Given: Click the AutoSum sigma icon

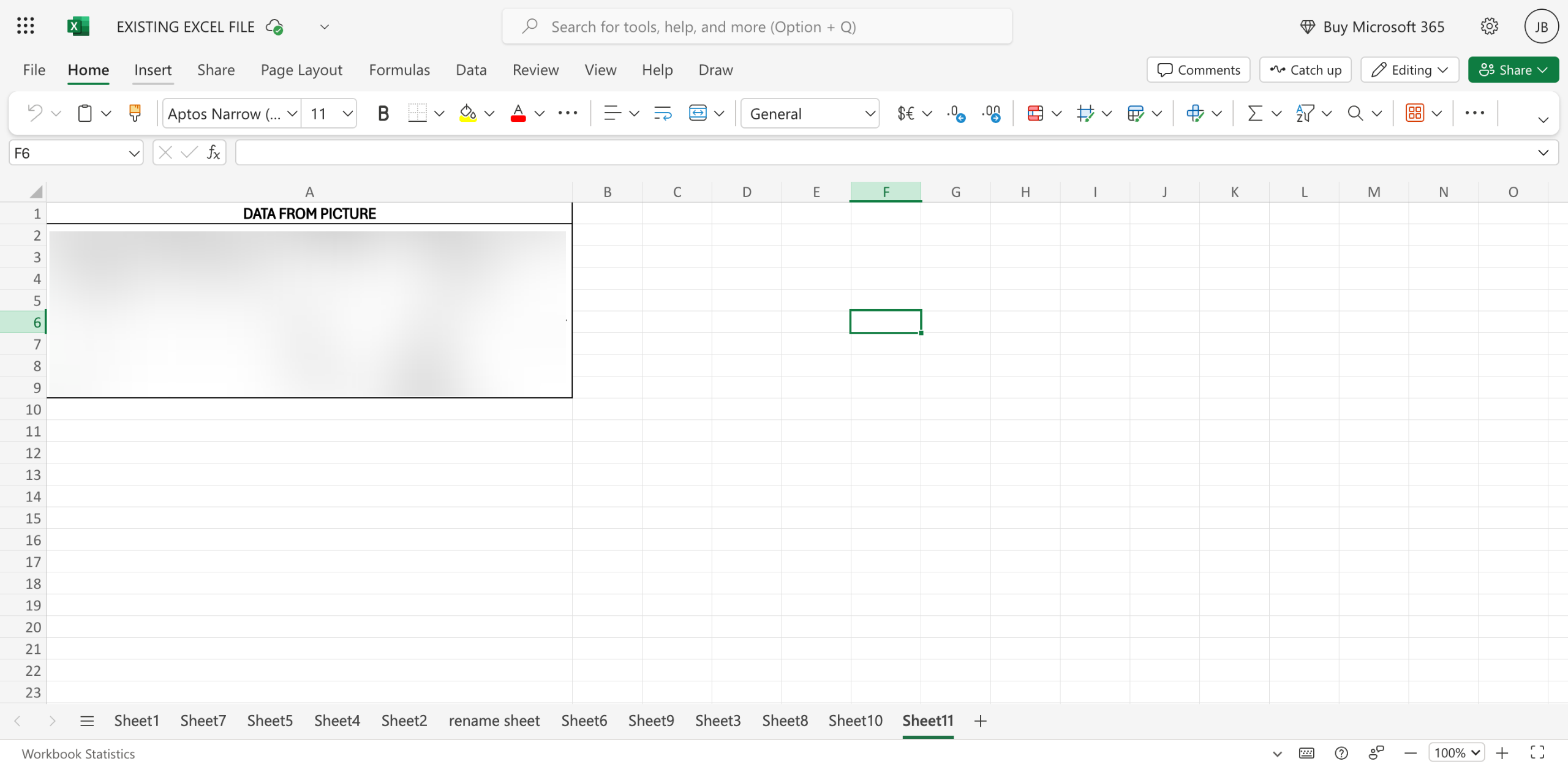Looking at the screenshot, I should 1255,113.
